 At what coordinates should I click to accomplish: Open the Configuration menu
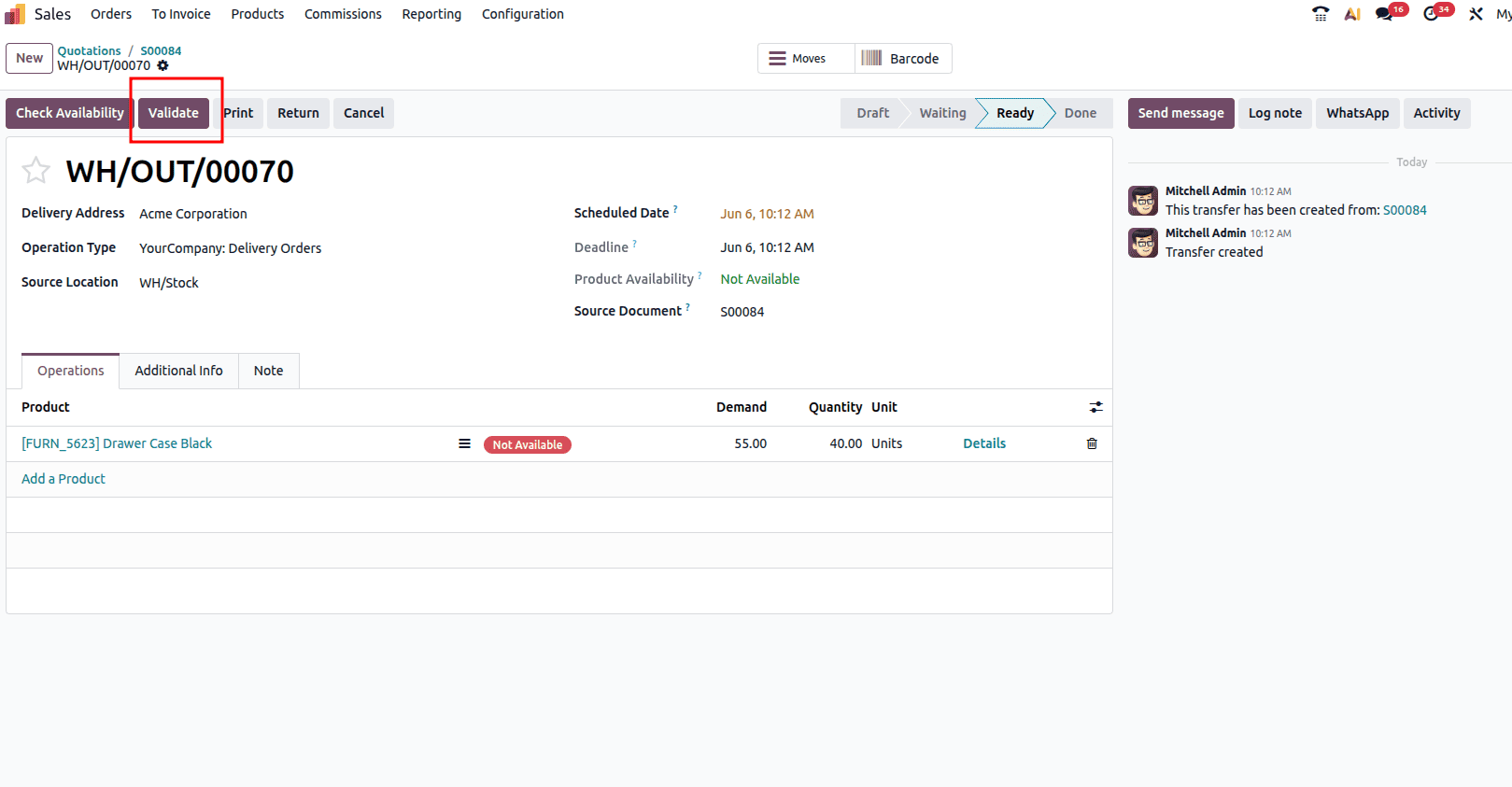click(523, 14)
